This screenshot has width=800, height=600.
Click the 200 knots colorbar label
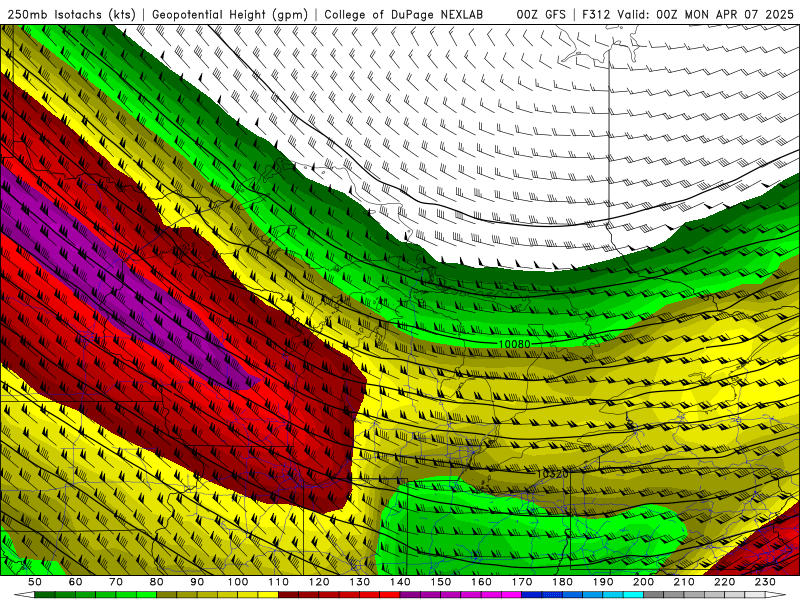[x=643, y=581]
